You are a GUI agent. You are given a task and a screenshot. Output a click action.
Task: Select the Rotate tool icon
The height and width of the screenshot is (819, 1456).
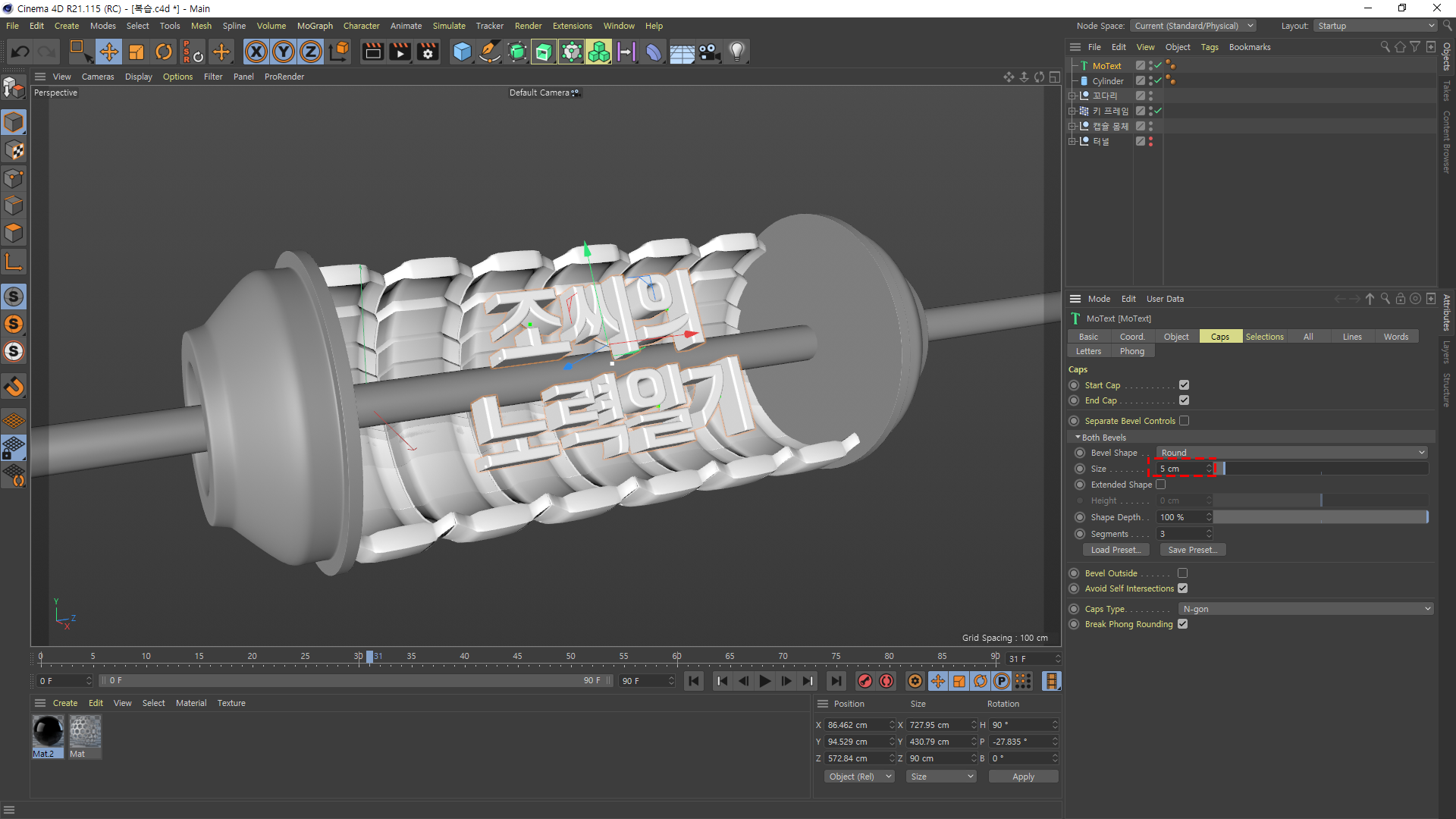(164, 52)
